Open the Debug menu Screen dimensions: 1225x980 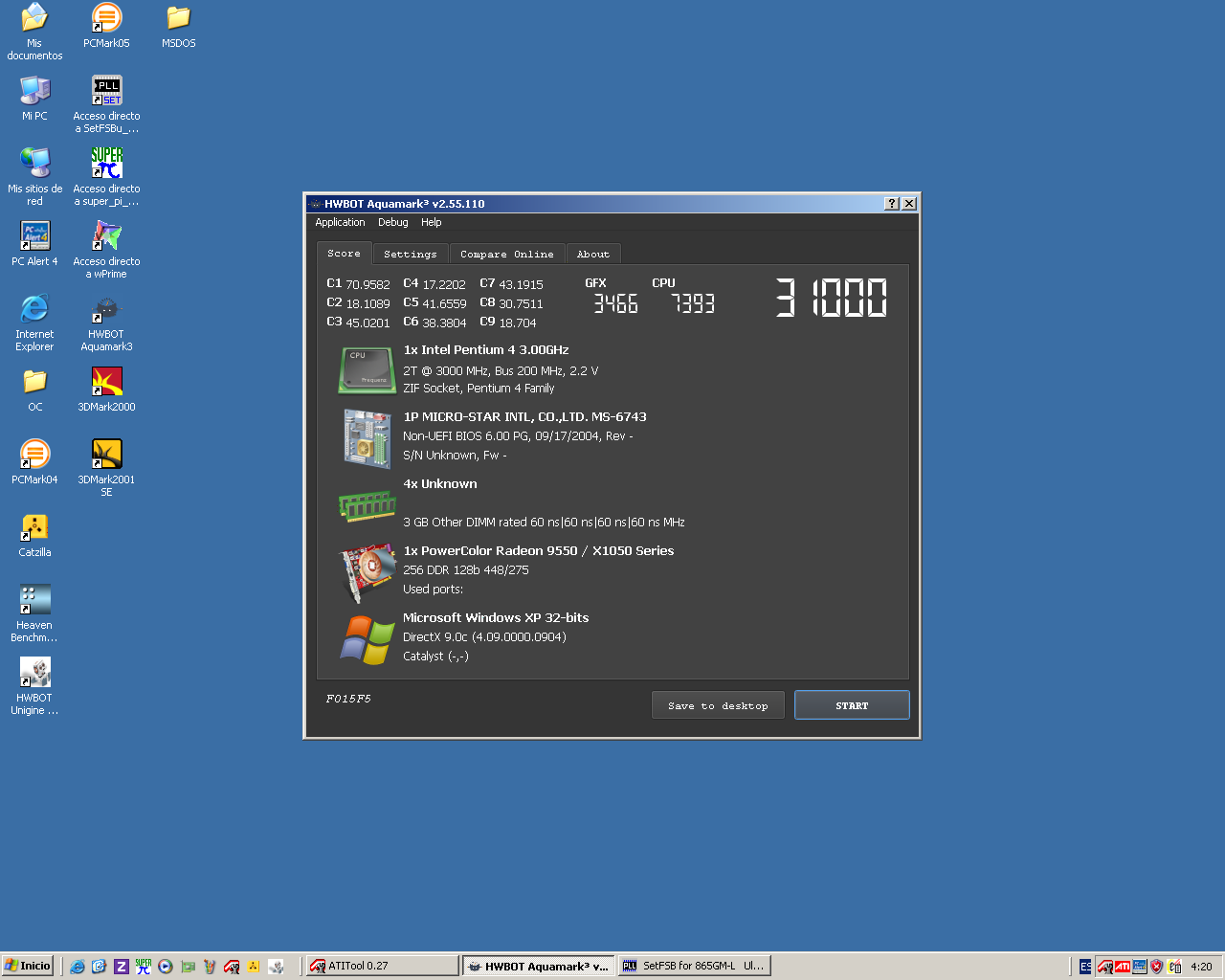(x=392, y=222)
